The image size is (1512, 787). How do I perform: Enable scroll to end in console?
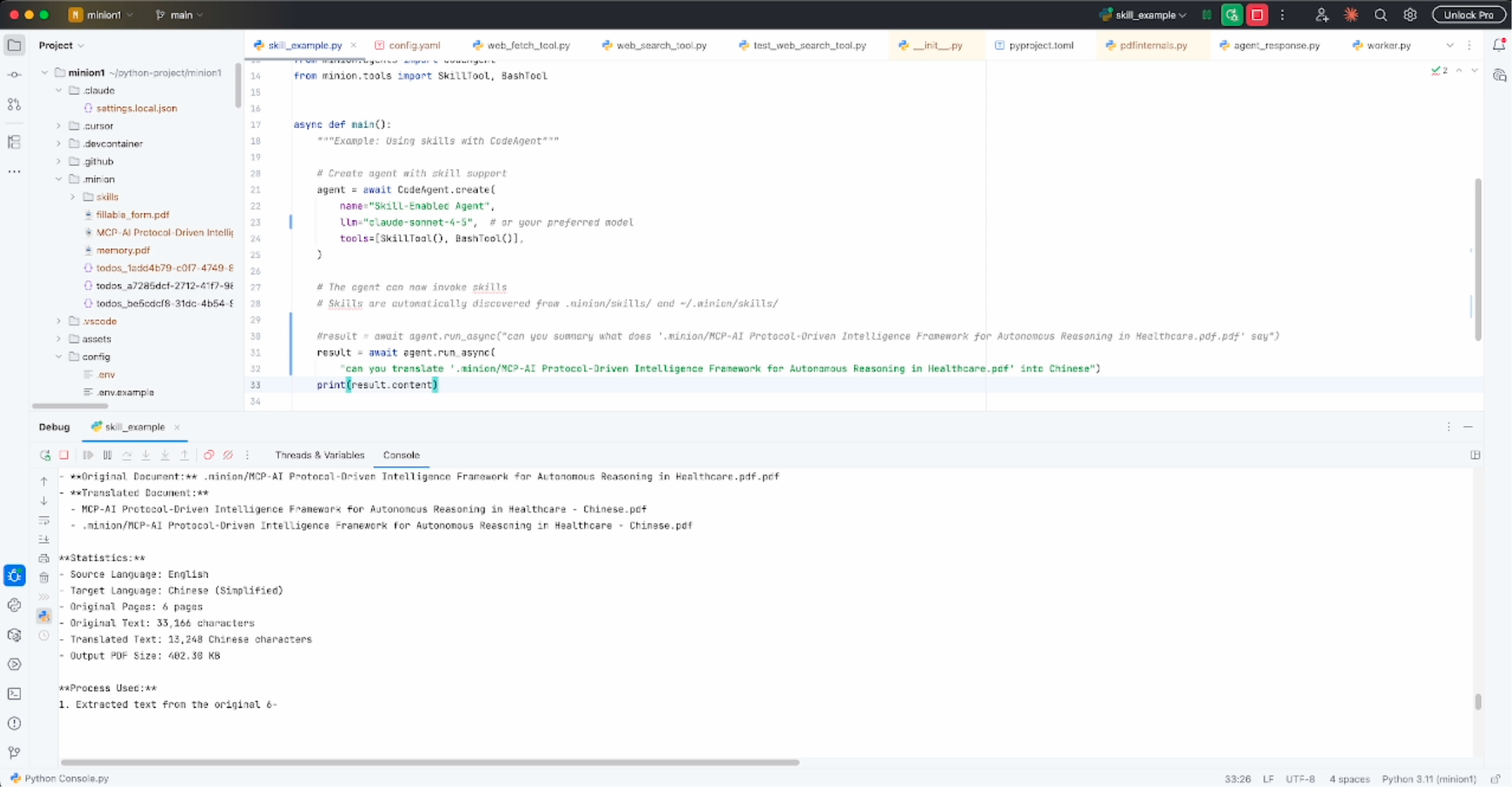tap(44, 539)
